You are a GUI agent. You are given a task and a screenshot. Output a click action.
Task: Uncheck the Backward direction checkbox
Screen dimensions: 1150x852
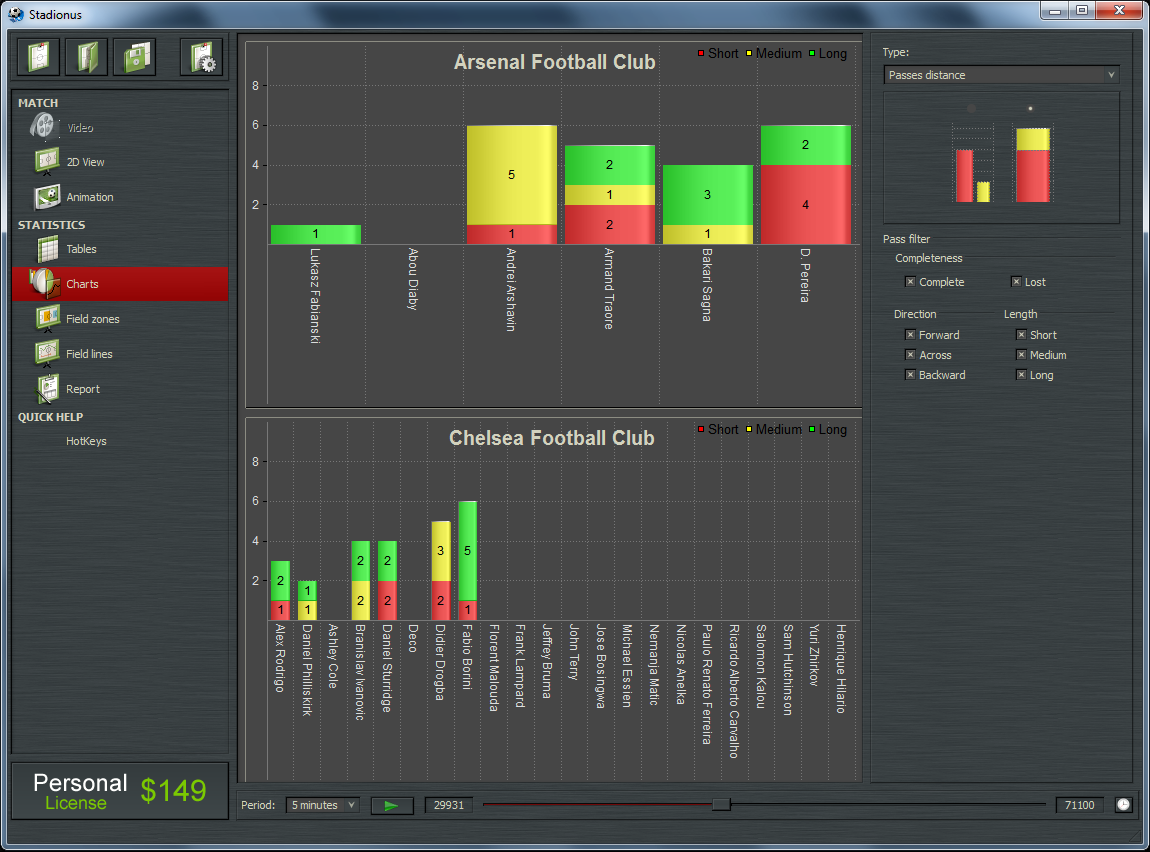(x=910, y=375)
